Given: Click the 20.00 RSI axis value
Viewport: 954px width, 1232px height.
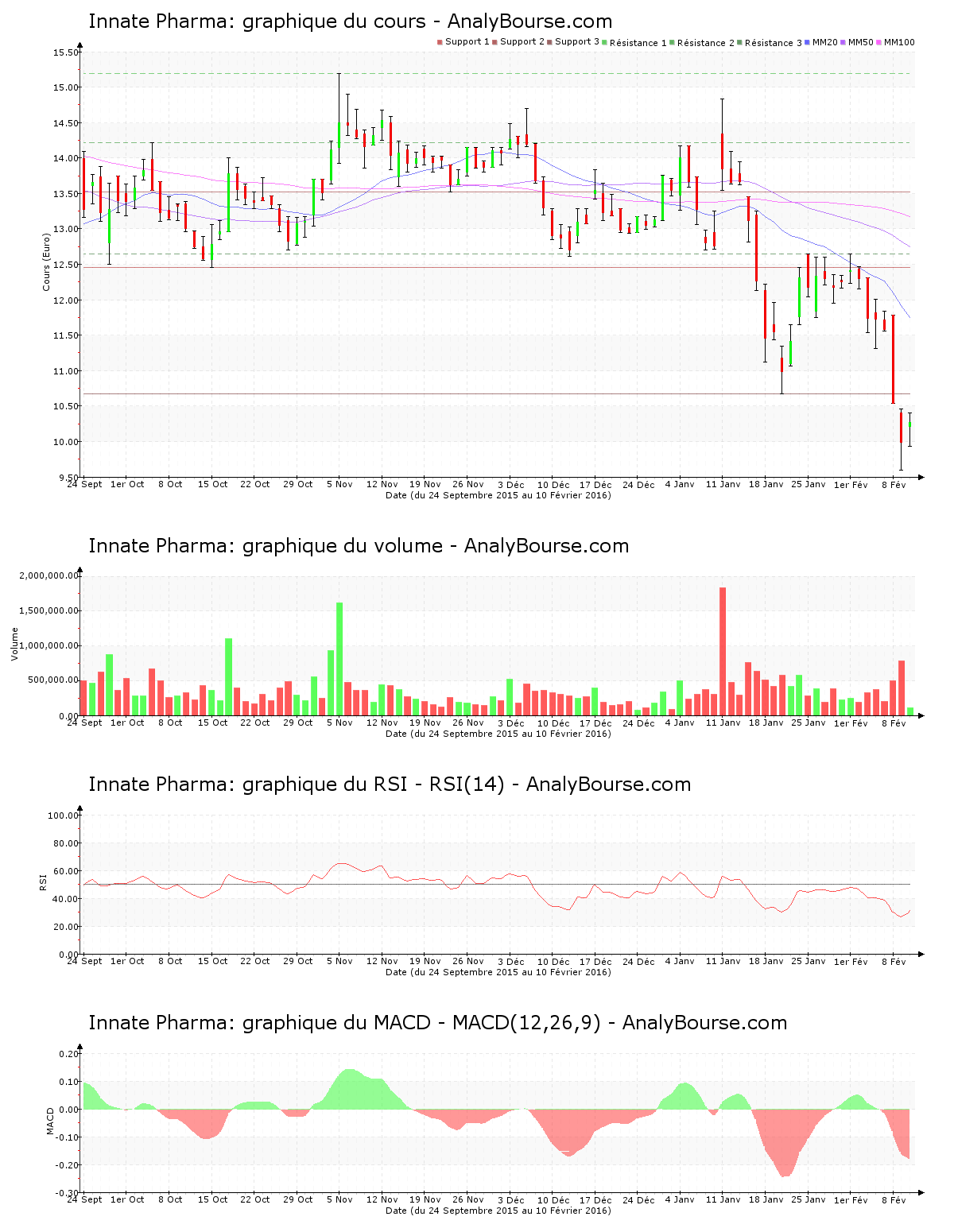Looking at the screenshot, I should [66, 927].
